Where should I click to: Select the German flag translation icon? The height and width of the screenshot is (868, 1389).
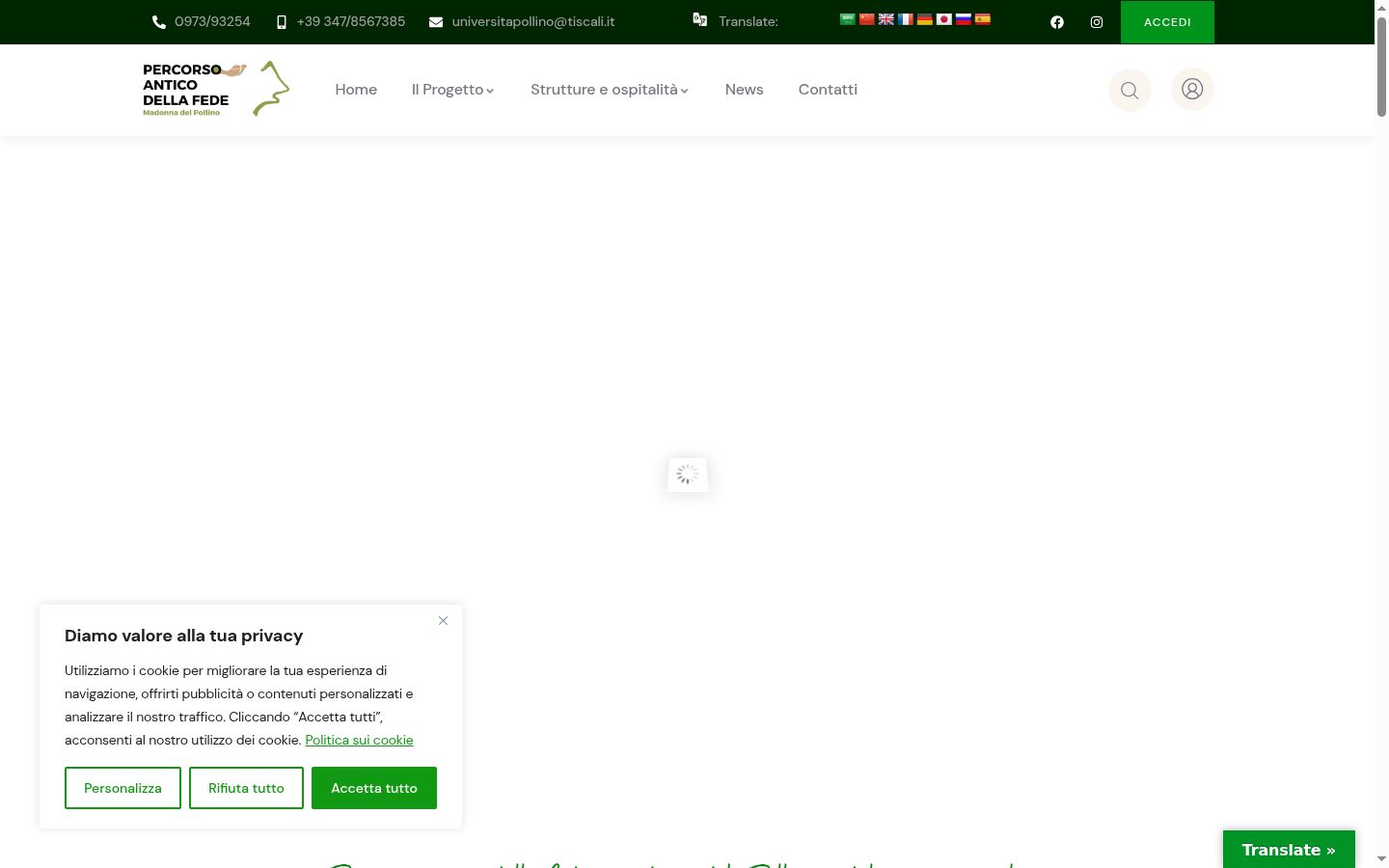coord(924,19)
